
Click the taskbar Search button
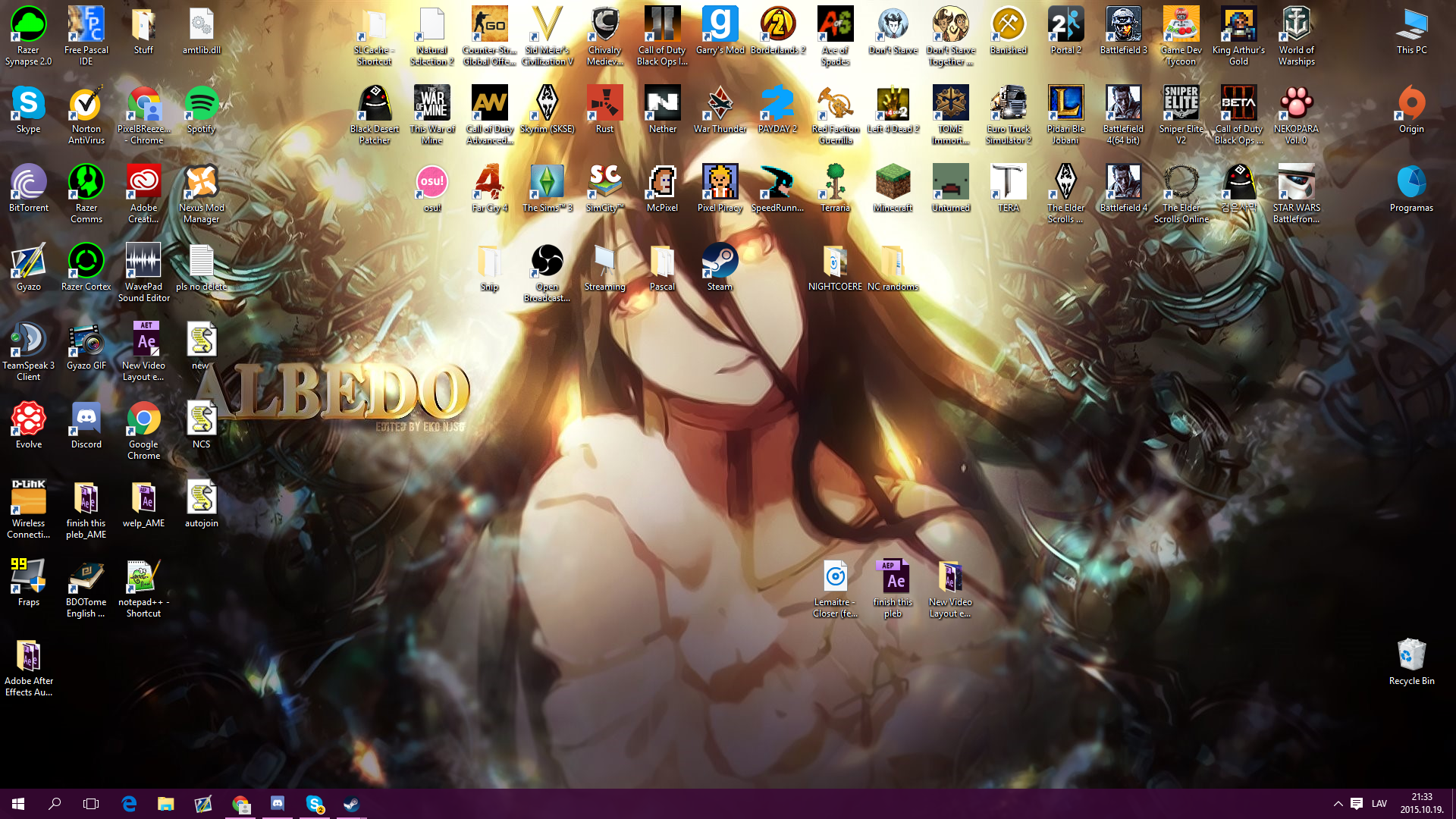pyautogui.click(x=55, y=804)
